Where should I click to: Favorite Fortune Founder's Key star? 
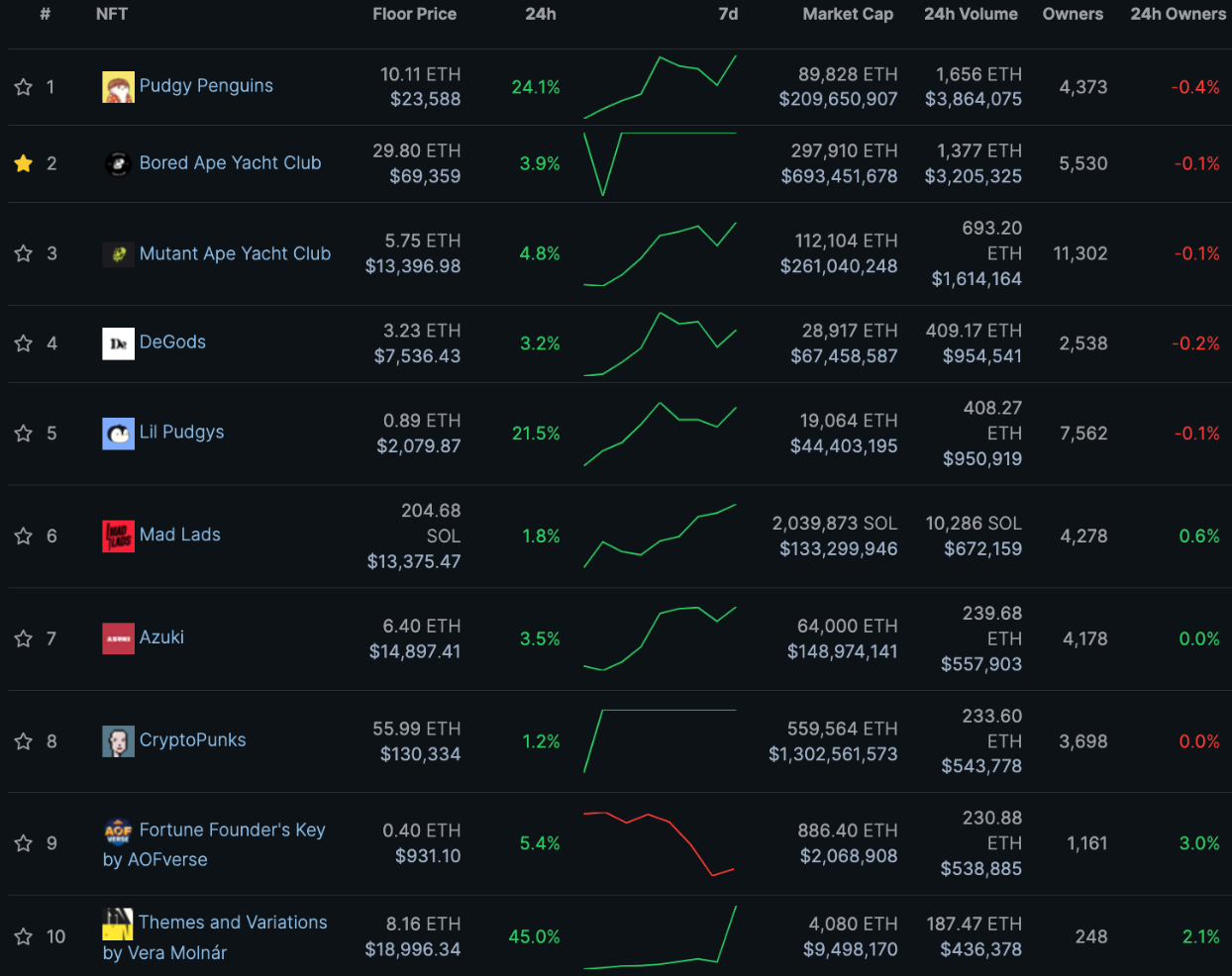(24, 843)
